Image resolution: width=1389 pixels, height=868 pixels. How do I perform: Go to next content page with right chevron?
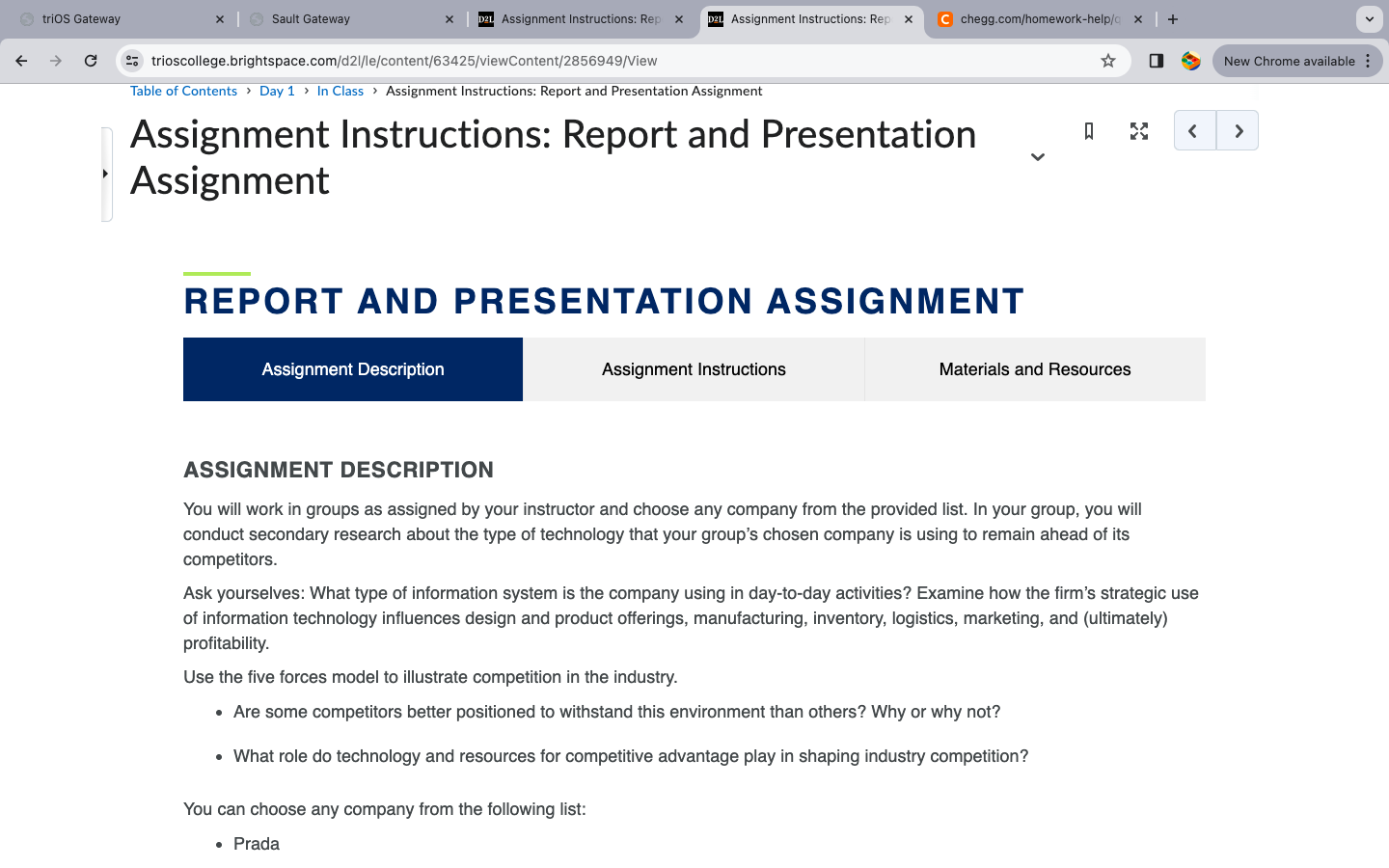point(1238,130)
